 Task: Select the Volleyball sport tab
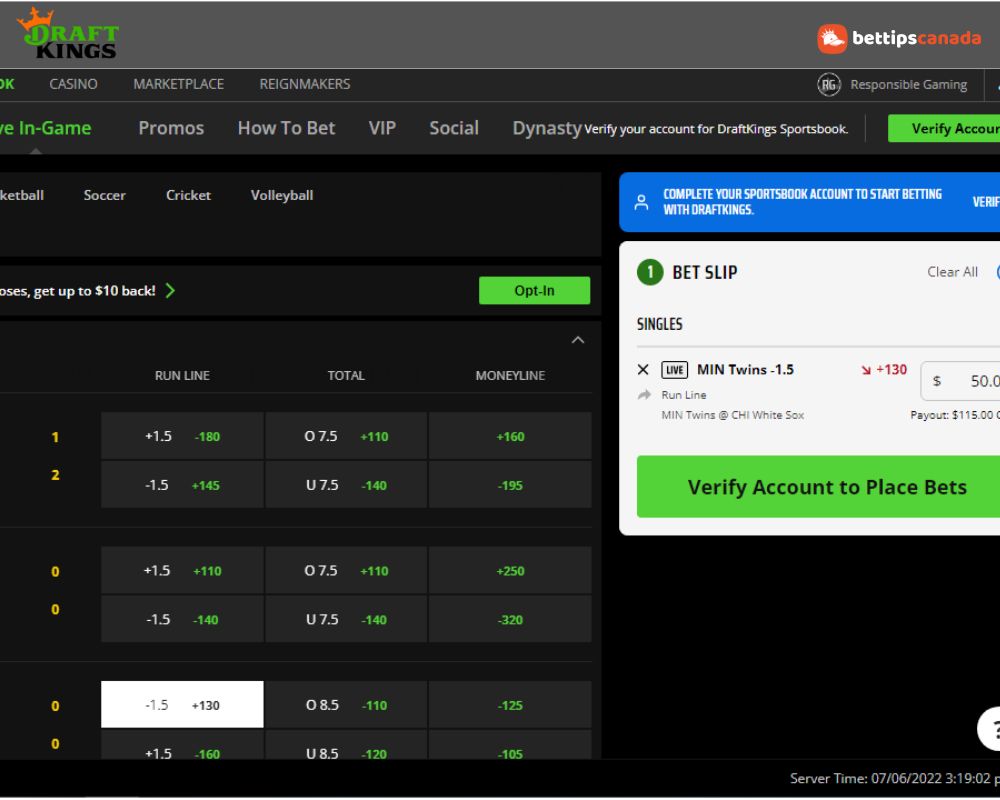282,195
